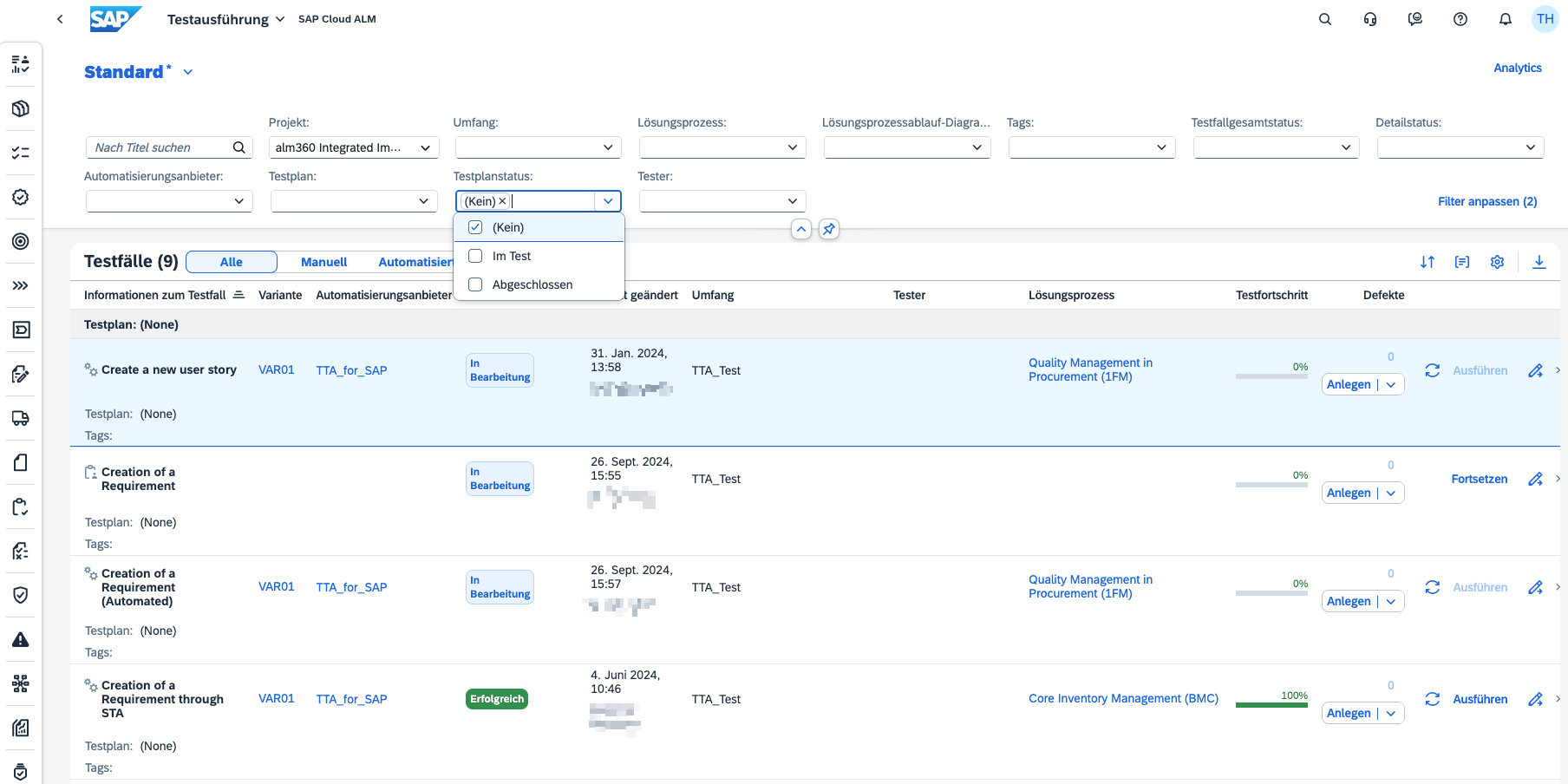Open the Analytics link
The image size is (1568, 784).
click(x=1517, y=68)
